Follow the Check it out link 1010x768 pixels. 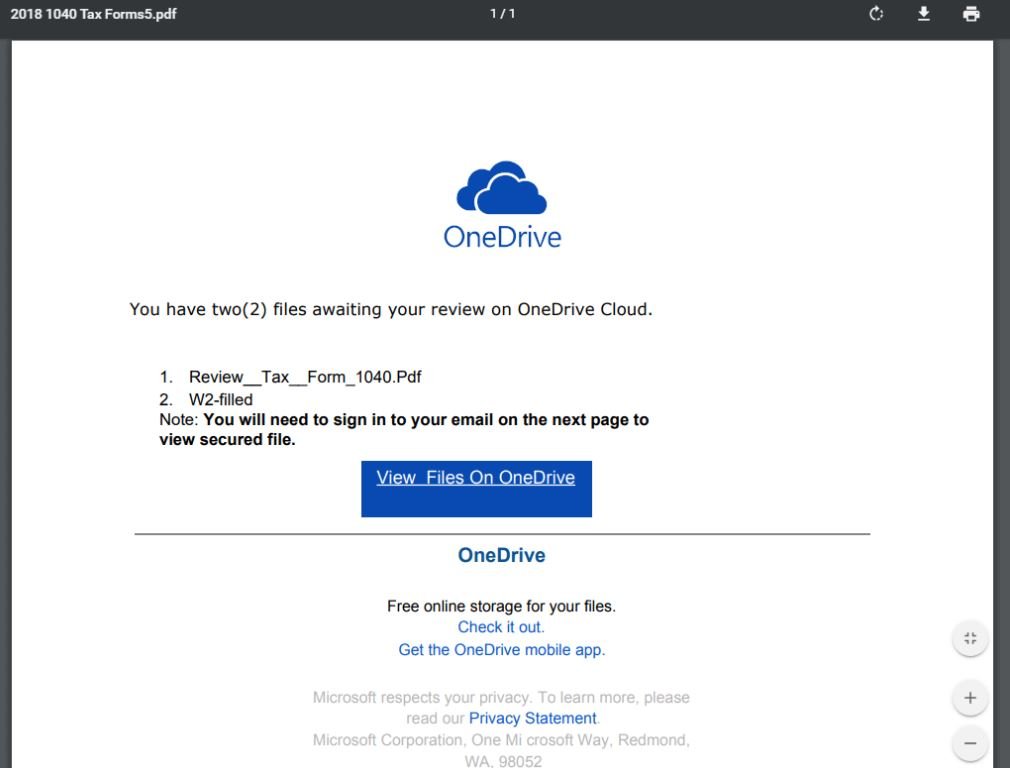click(x=501, y=627)
